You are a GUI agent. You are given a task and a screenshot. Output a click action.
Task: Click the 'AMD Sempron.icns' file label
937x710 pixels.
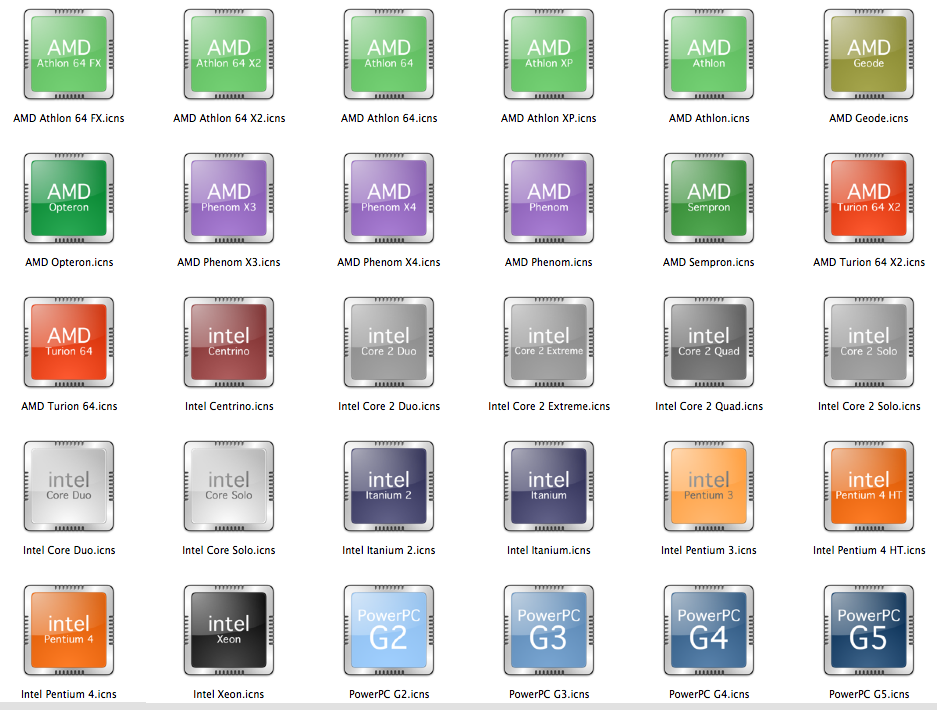point(709,262)
